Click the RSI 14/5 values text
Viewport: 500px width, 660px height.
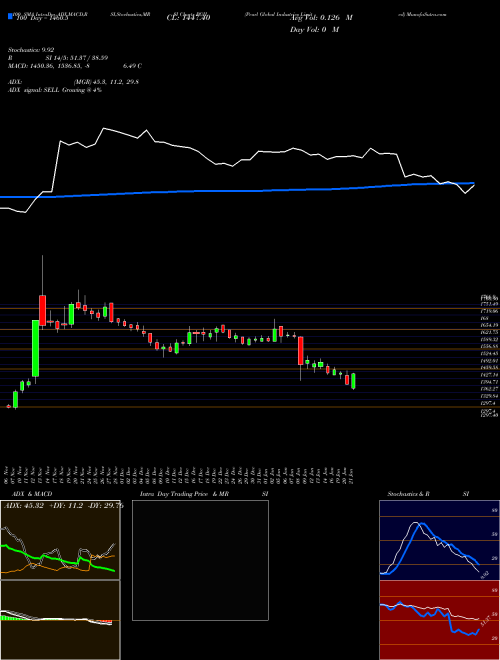[77, 58]
